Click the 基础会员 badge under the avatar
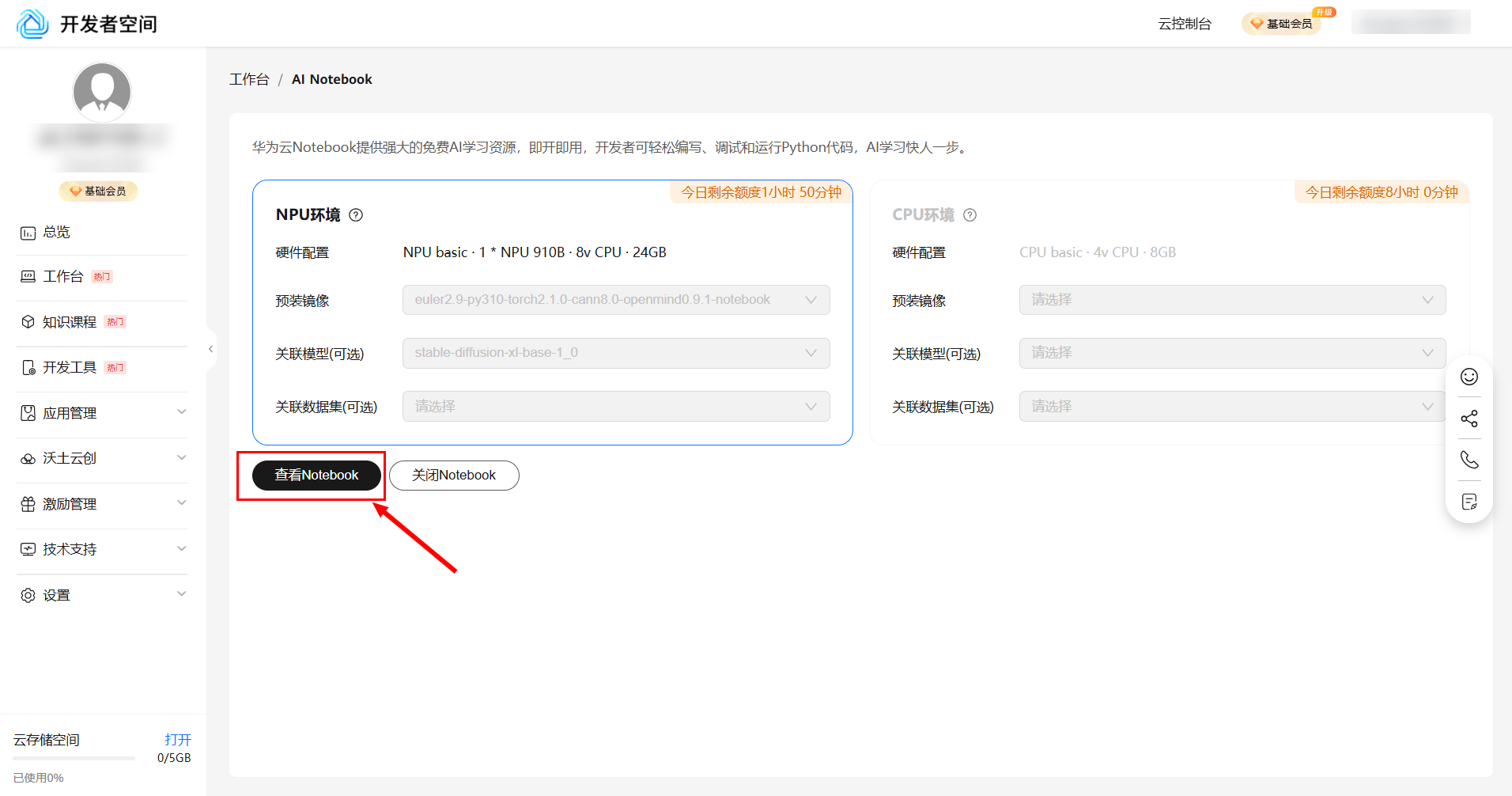Viewport: 1512px width, 796px height. tap(98, 191)
